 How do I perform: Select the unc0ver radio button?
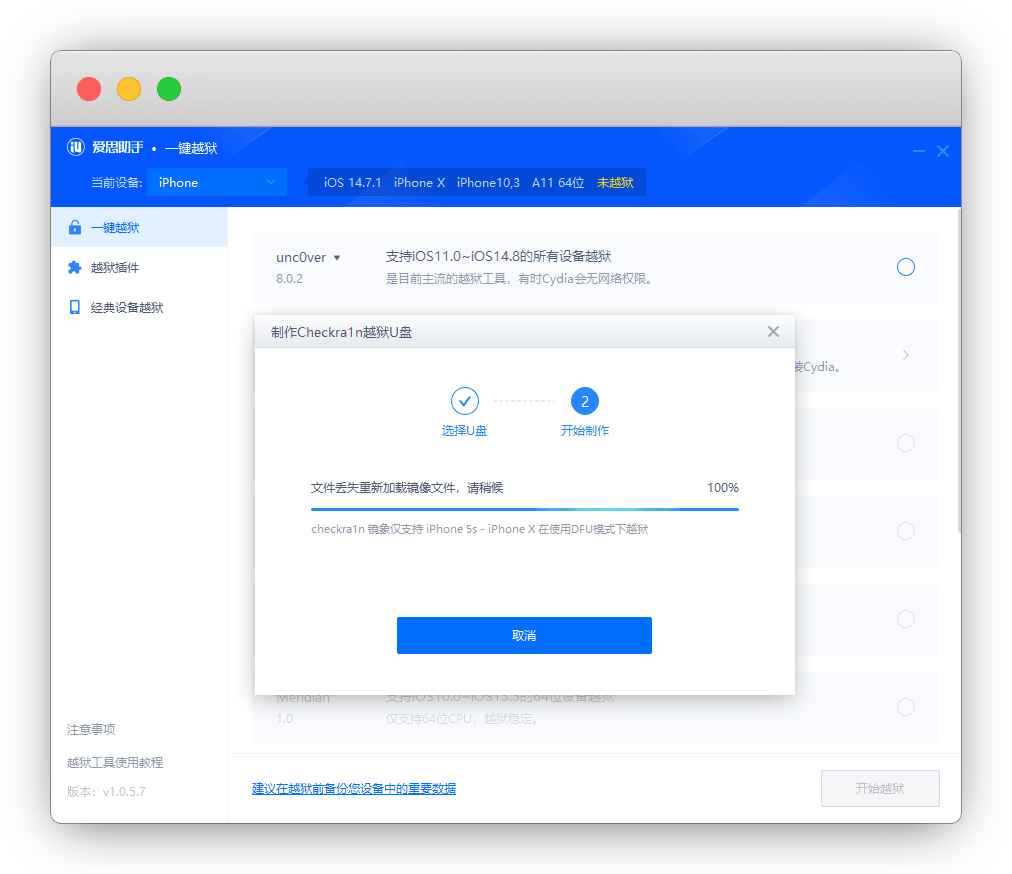click(905, 267)
